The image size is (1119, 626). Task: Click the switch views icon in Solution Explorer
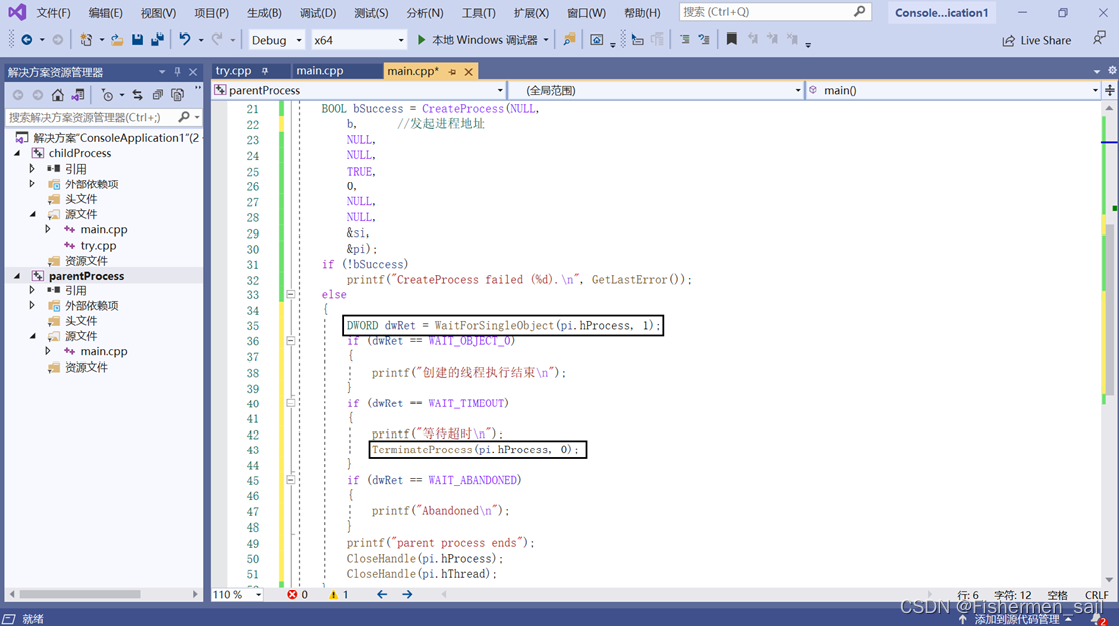[x=78, y=95]
